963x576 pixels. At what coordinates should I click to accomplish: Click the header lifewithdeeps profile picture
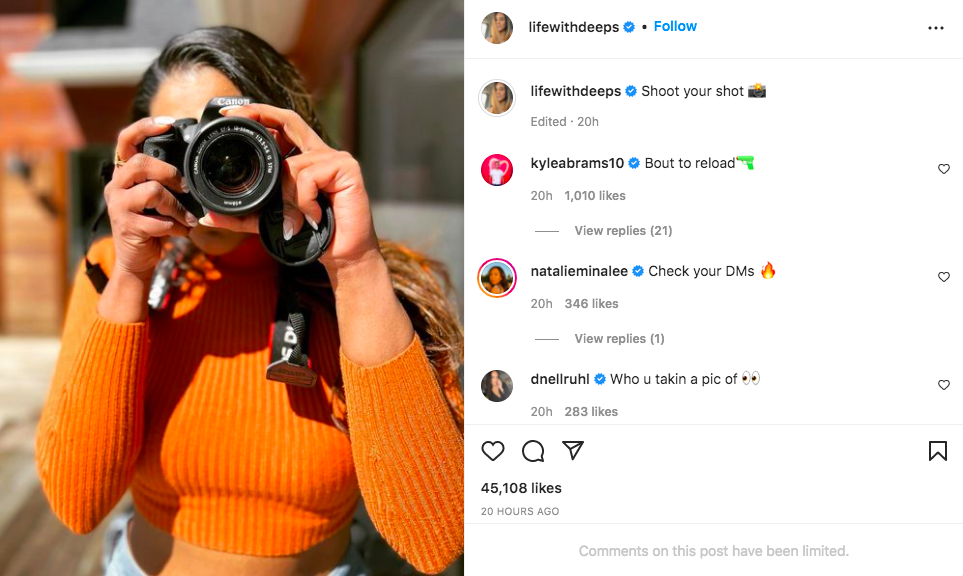497,28
